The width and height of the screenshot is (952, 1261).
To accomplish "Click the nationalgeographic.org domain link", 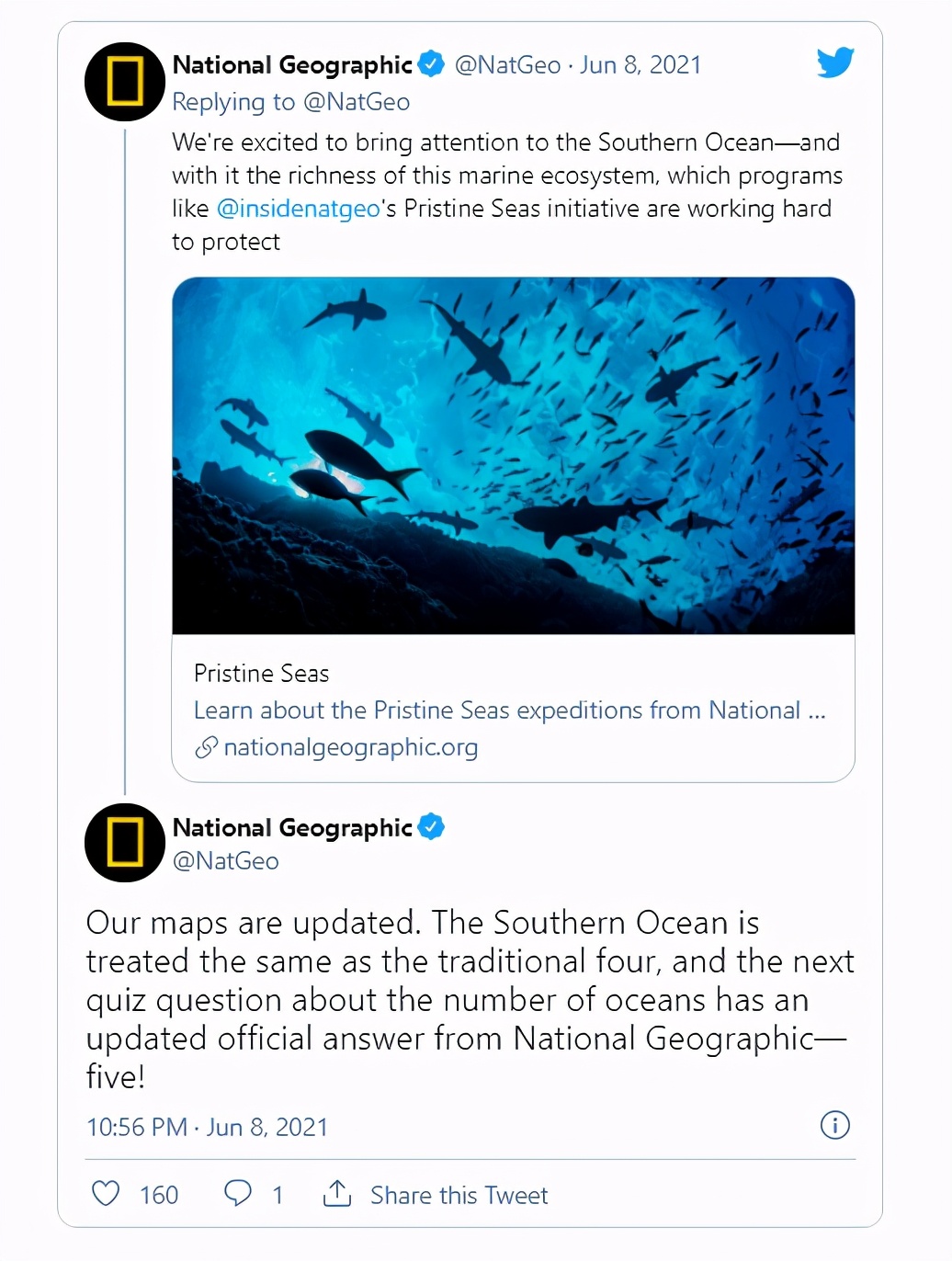I will pos(350,747).
